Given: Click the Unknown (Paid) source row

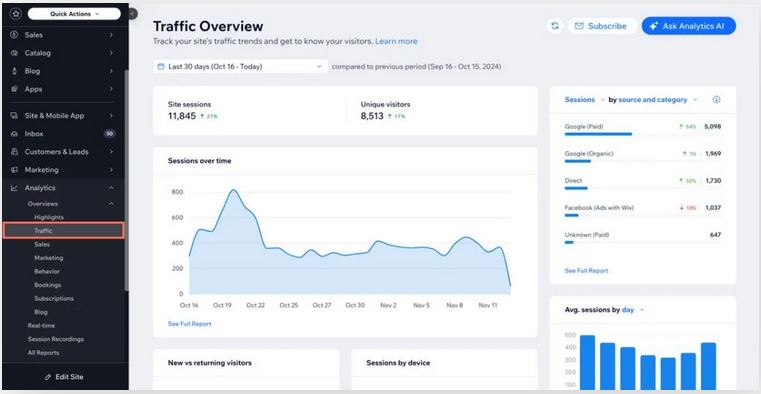Looking at the screenshot, I should 643,238.
